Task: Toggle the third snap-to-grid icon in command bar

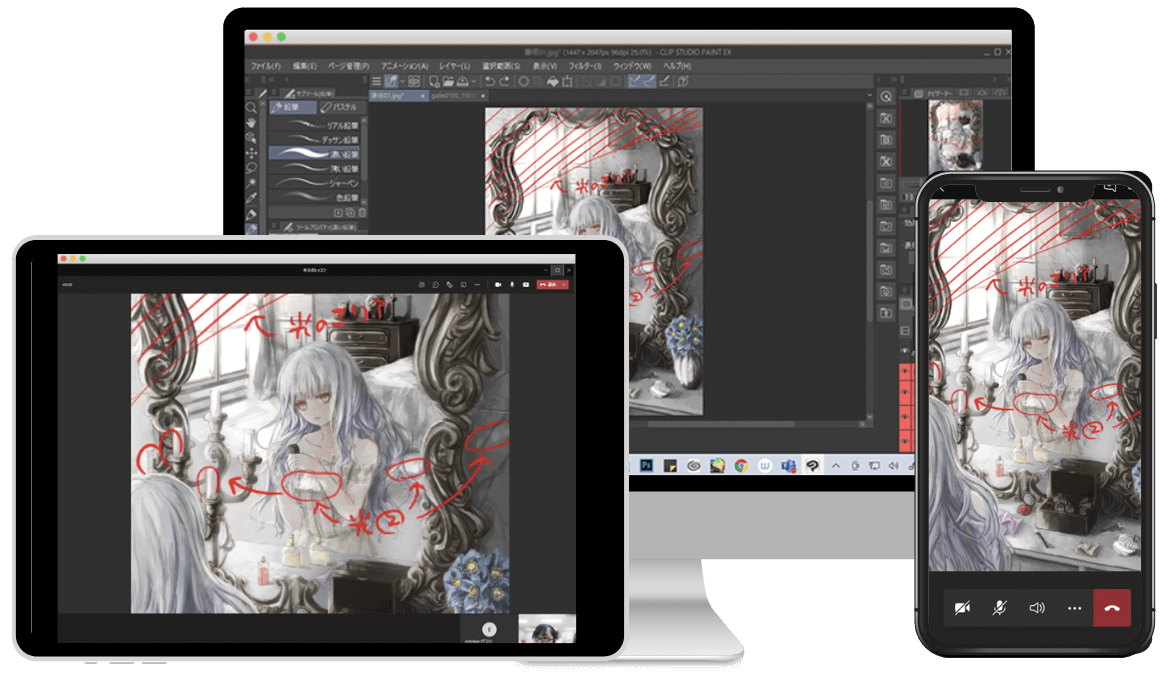Action: click(664, 81)
